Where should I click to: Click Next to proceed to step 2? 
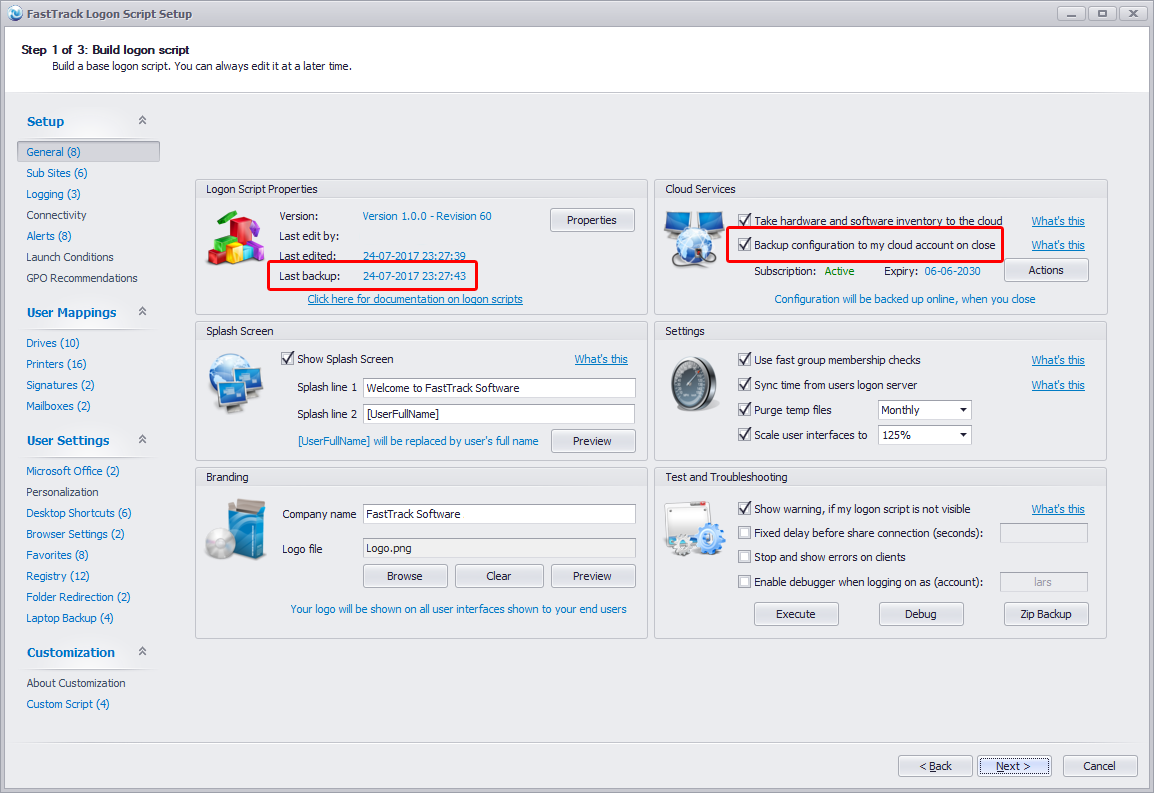(x=1013, y=766)
